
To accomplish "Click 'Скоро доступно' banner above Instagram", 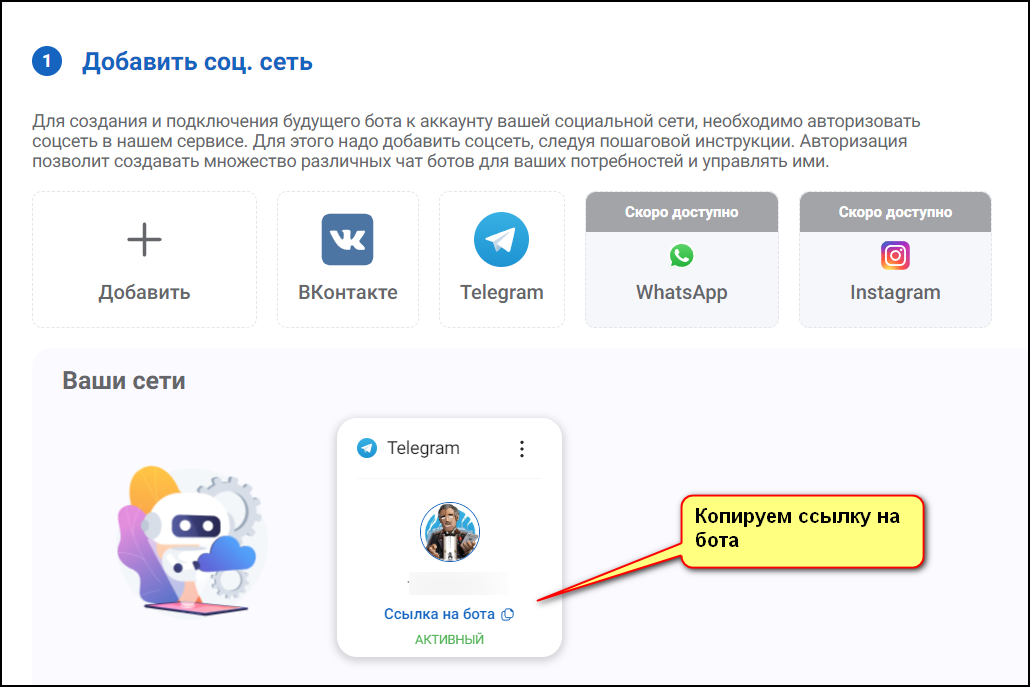I will coord(895,212).
